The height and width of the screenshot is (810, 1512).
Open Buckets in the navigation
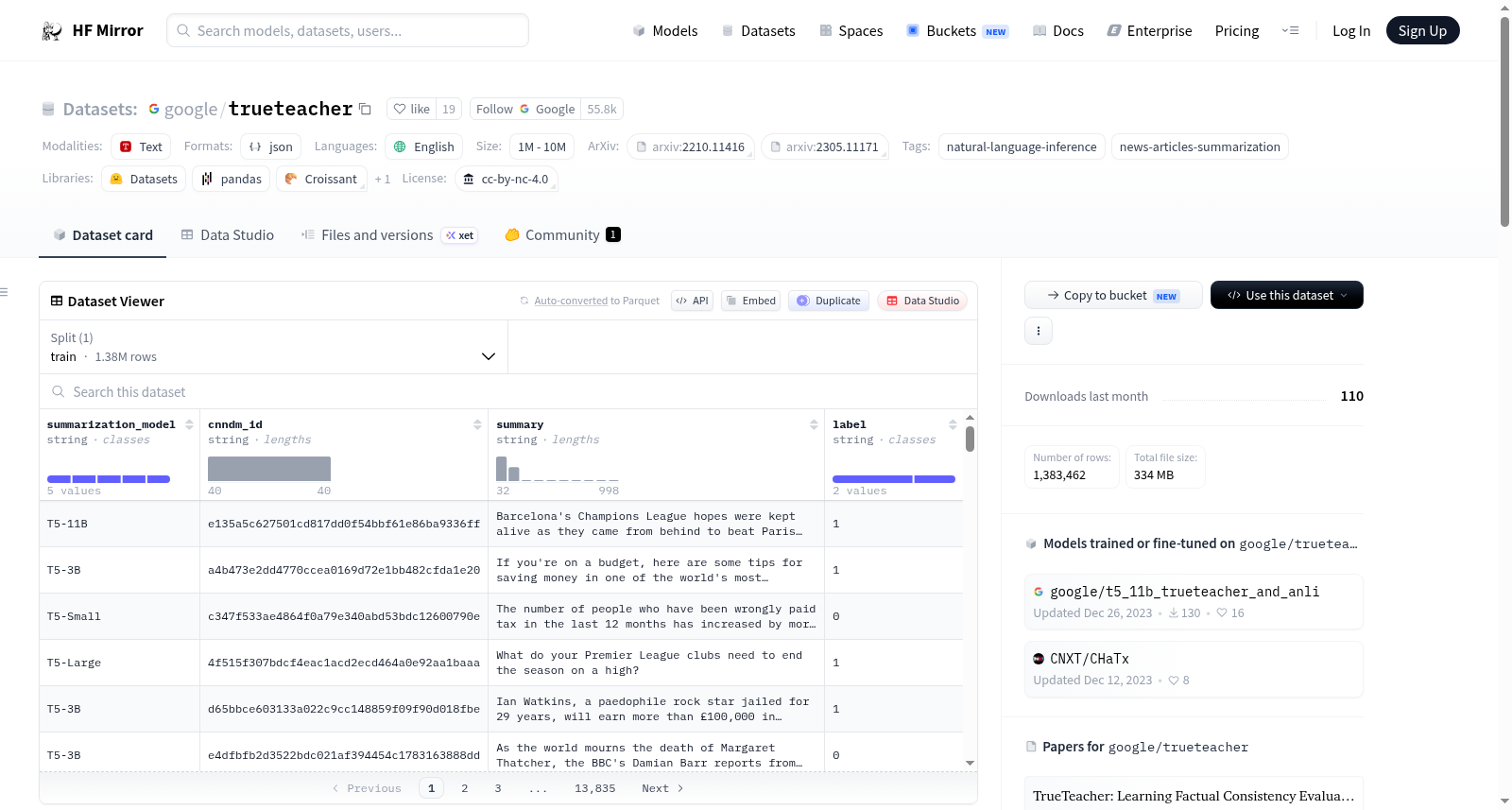point(958,30)
